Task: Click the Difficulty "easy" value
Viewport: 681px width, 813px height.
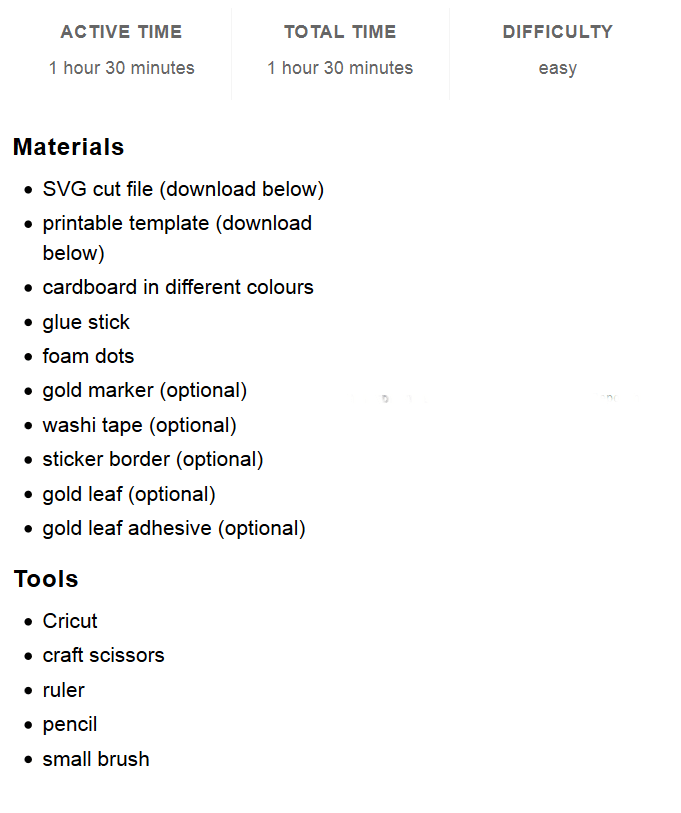Action: pyautogui.click(x=557, y=68)
